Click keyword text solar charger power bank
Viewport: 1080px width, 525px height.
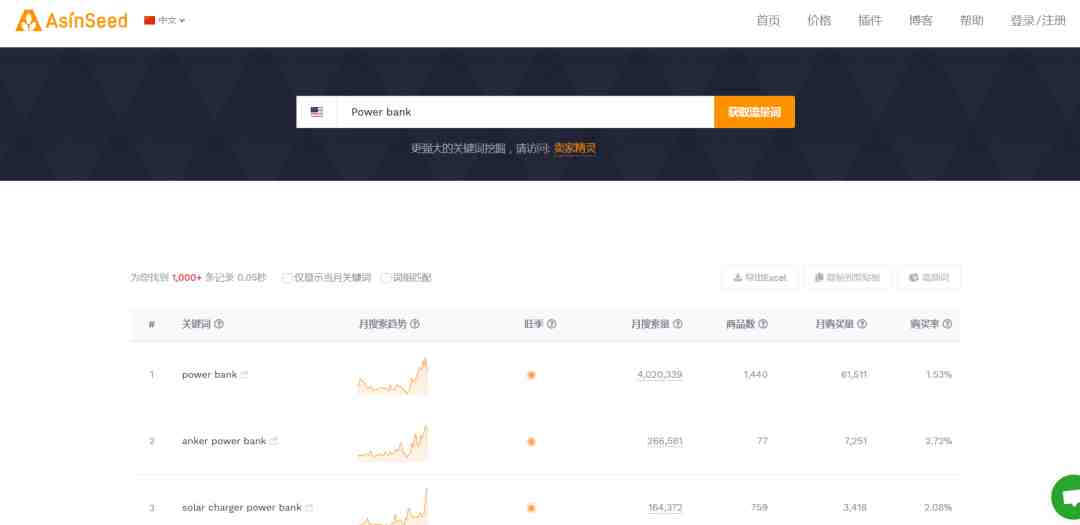(242, 508)
